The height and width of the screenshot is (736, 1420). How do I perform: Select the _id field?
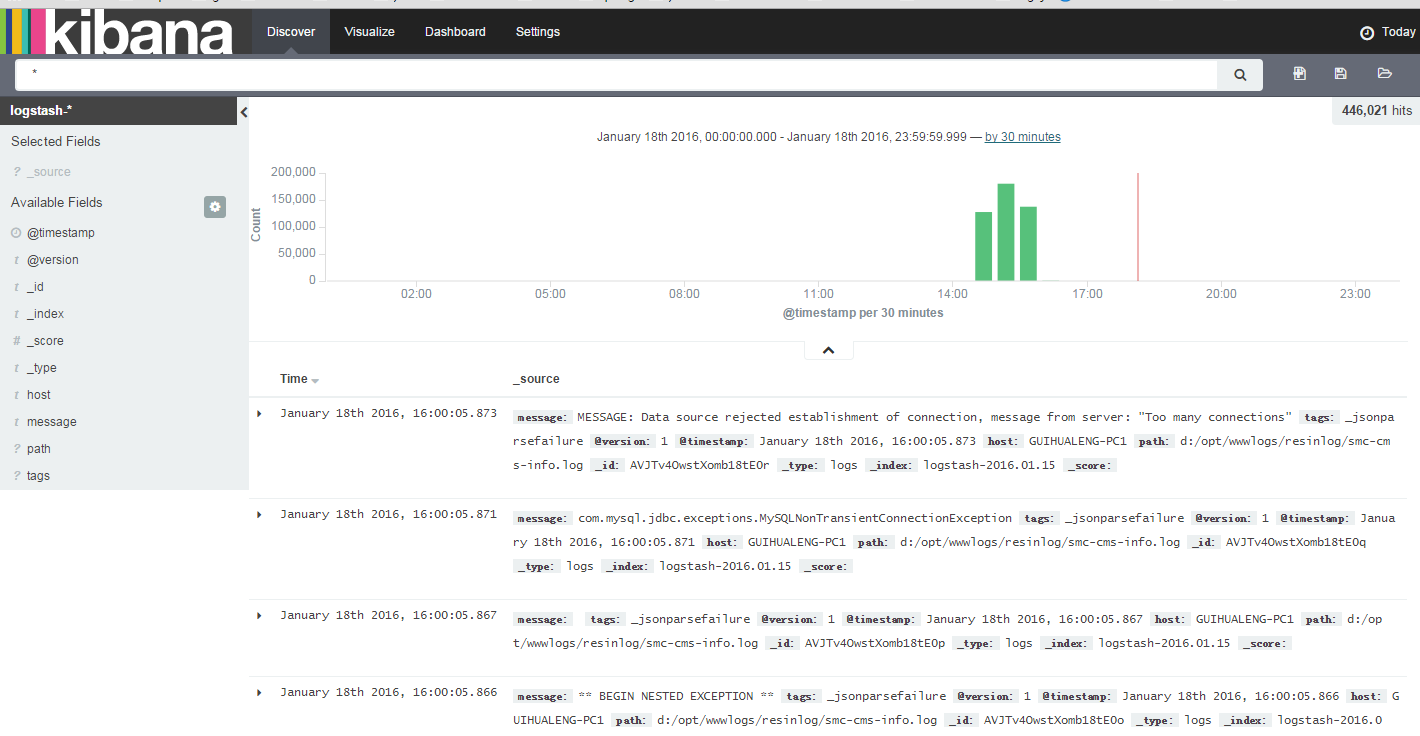(x=36, y=287)
